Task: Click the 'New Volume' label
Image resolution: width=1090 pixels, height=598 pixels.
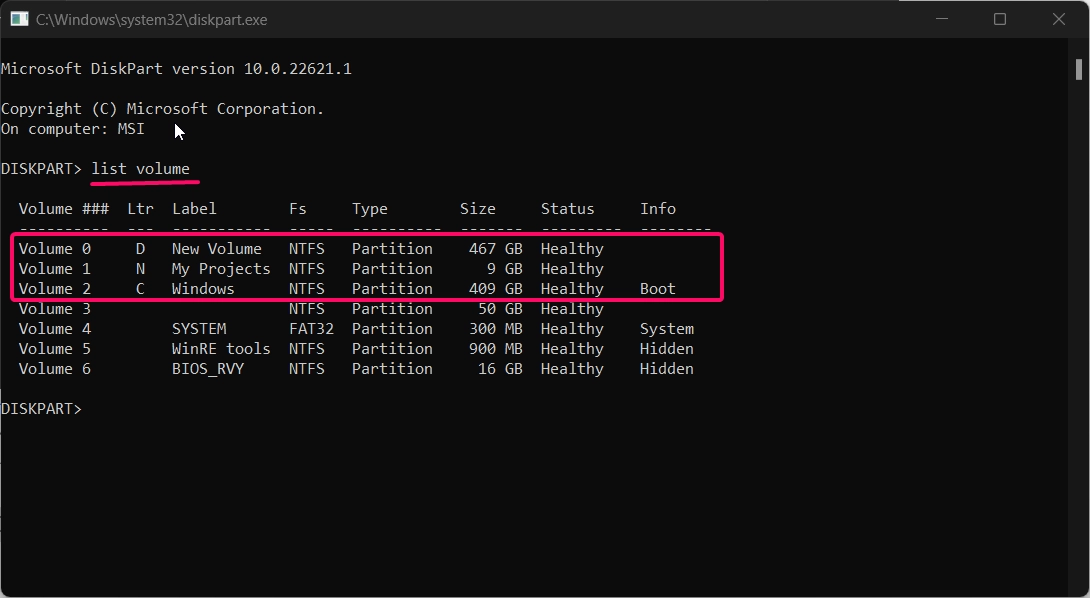Action: click(217, 249)
